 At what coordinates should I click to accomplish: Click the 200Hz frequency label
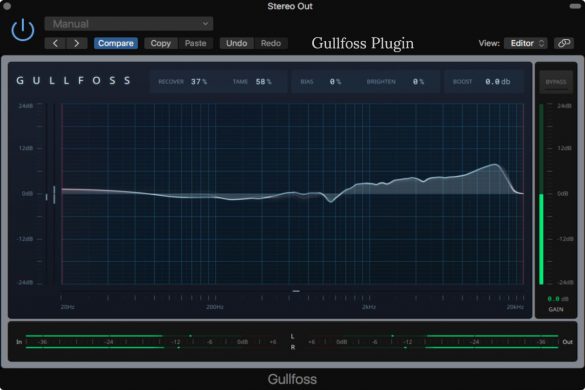(215, 307)
